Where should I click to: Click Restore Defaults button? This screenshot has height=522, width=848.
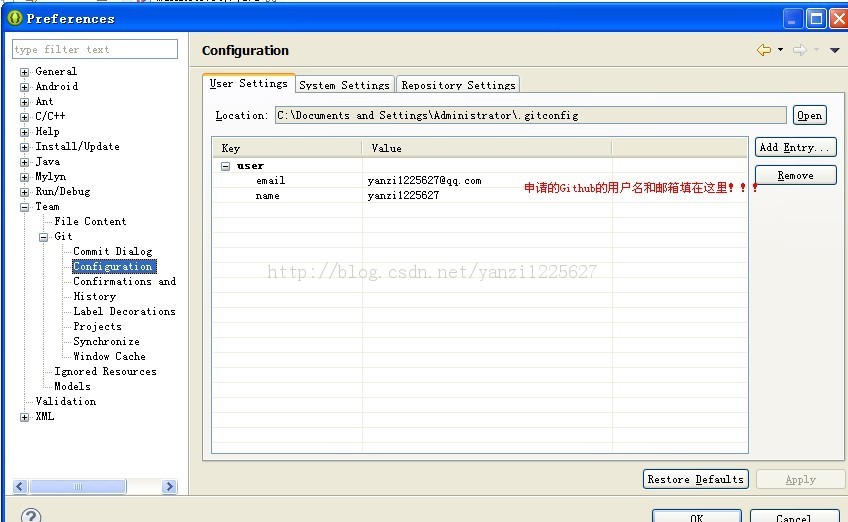[x=695, y=479]
